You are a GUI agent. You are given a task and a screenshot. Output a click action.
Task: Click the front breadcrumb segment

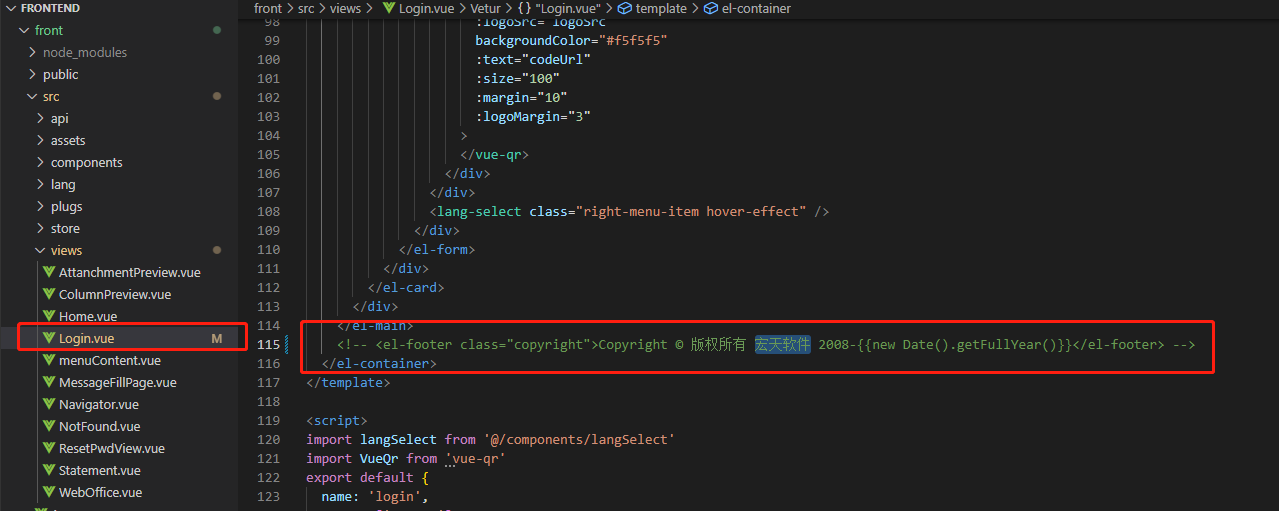pyautogui.click(x=268, y=8)
